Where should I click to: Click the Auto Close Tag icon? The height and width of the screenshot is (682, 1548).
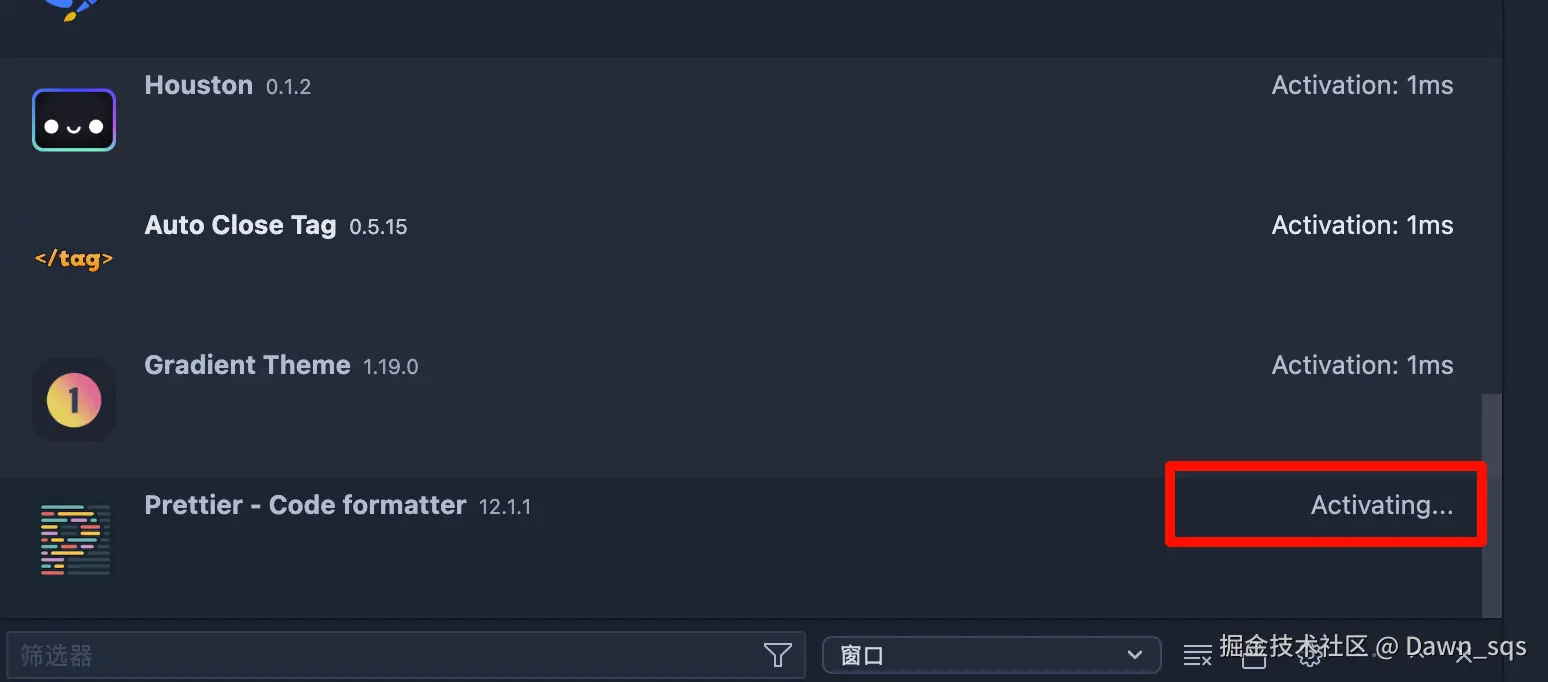tap(74, 259)
